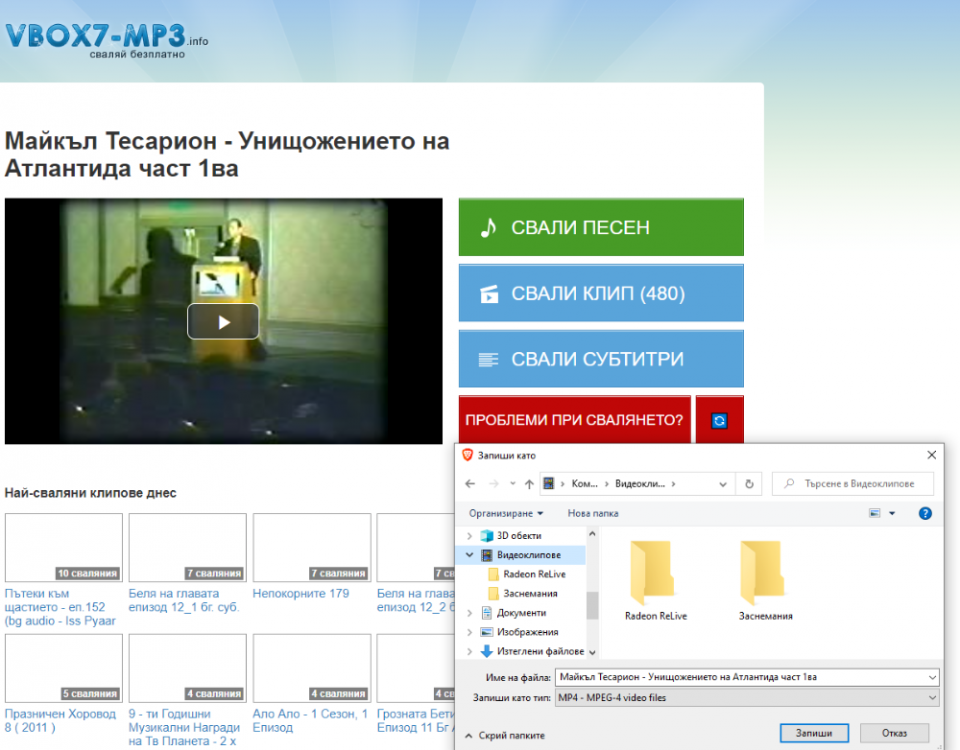Select Заснемания in the navigation tree
960x750 pixels.
[x=530, y=593]
